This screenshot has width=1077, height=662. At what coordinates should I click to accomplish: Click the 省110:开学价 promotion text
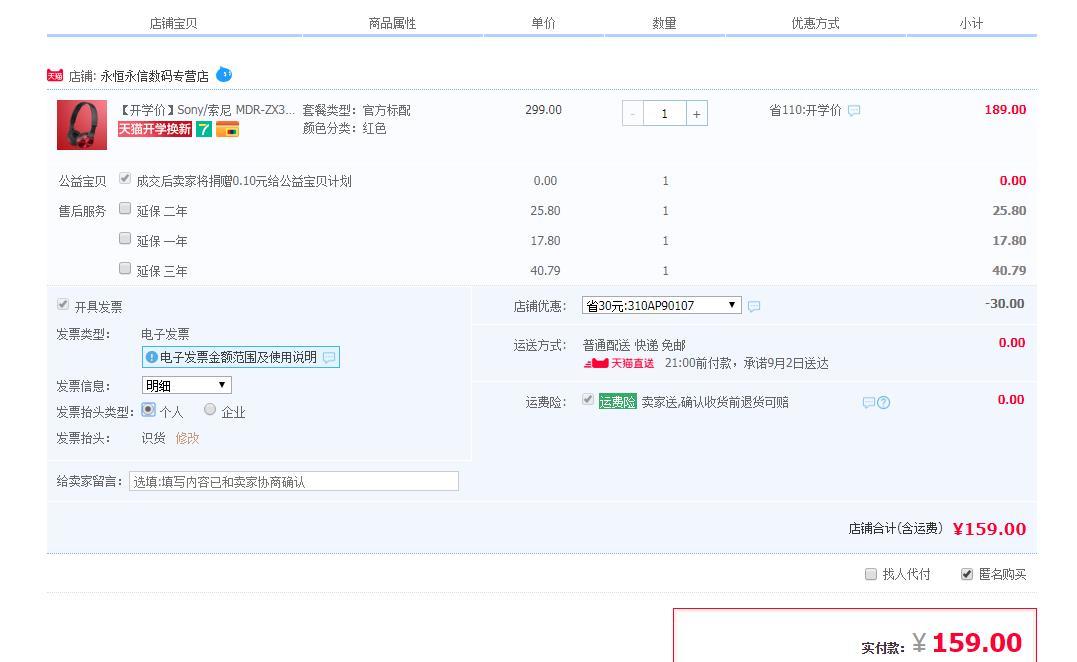[x=805, y=111]
